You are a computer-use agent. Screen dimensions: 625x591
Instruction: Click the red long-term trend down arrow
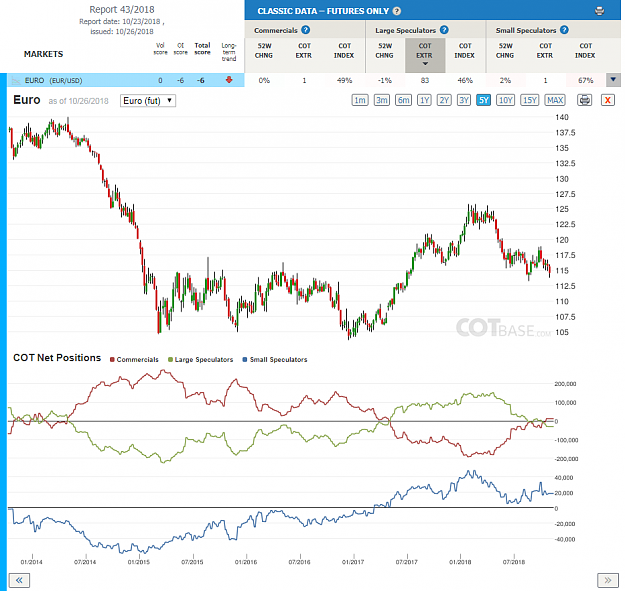(229, 80)
